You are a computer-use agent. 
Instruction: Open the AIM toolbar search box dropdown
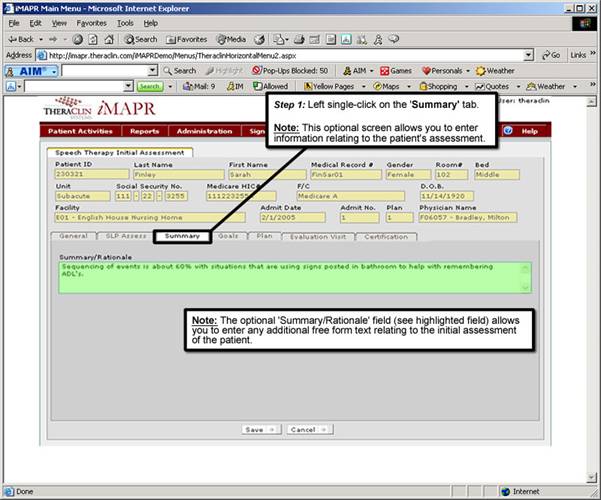153,71
